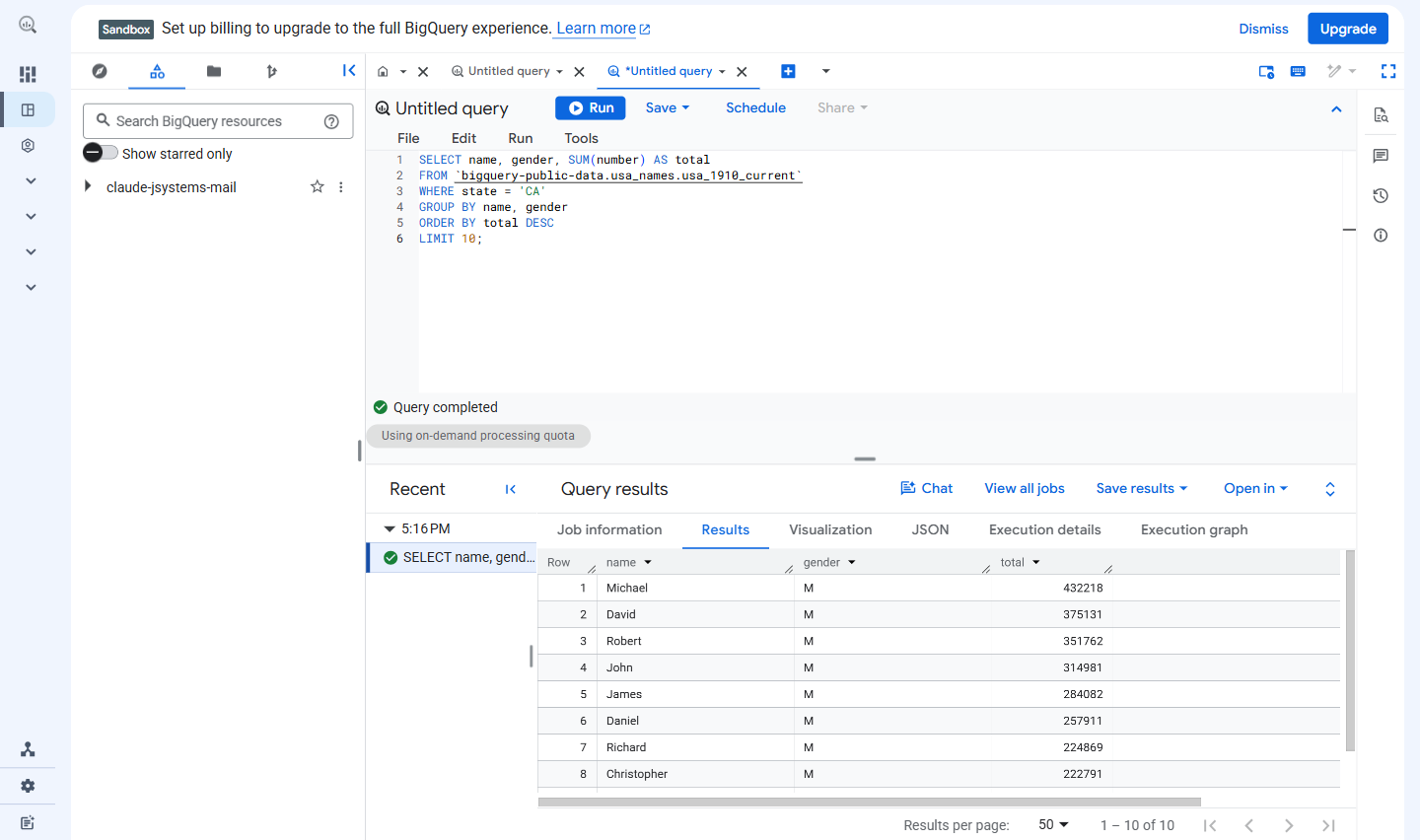Open the File menu
1420x840 pixels.
[408, 138]
